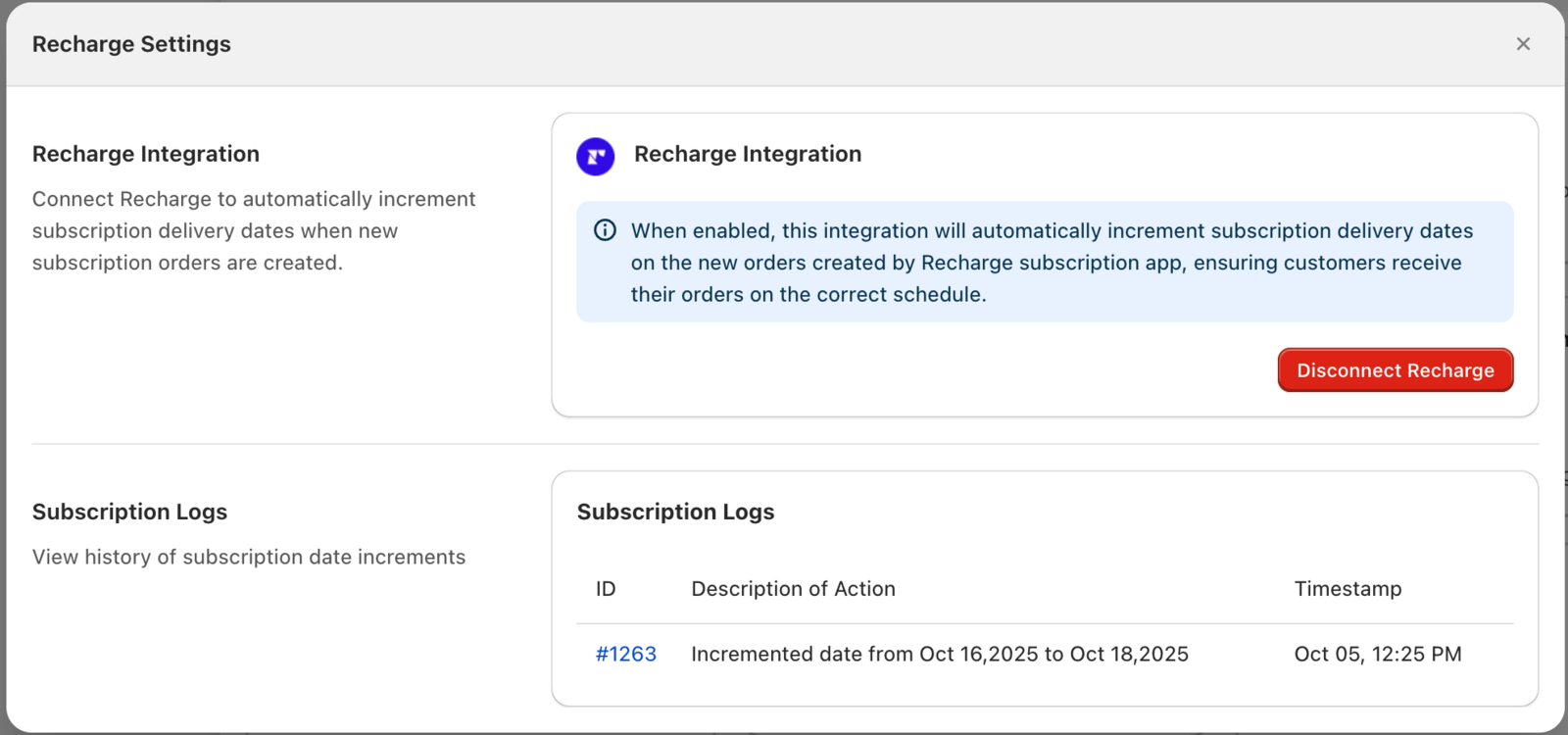Click the Recharge logo icon

(596, 156)
